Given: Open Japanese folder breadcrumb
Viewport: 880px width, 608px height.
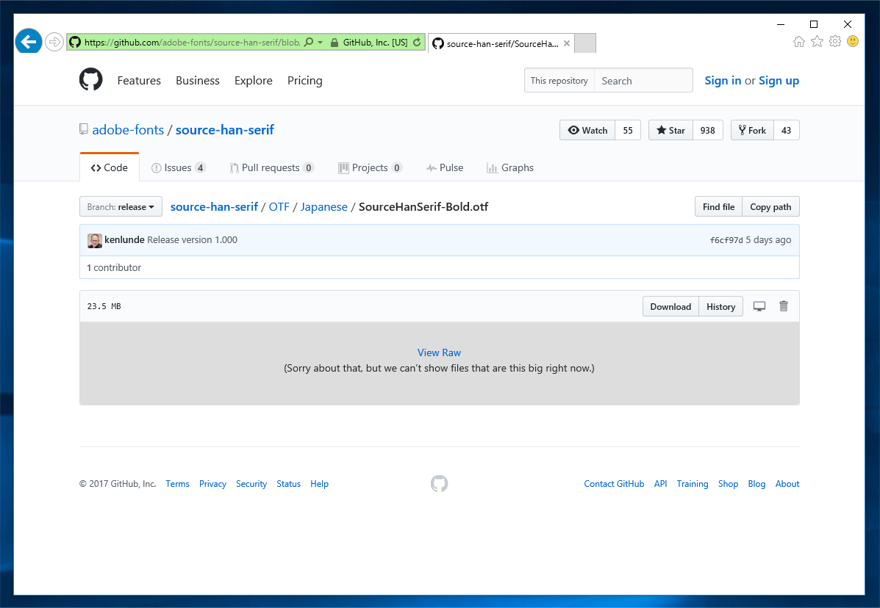Looking at the screenshot, I should tap(324, 207).
